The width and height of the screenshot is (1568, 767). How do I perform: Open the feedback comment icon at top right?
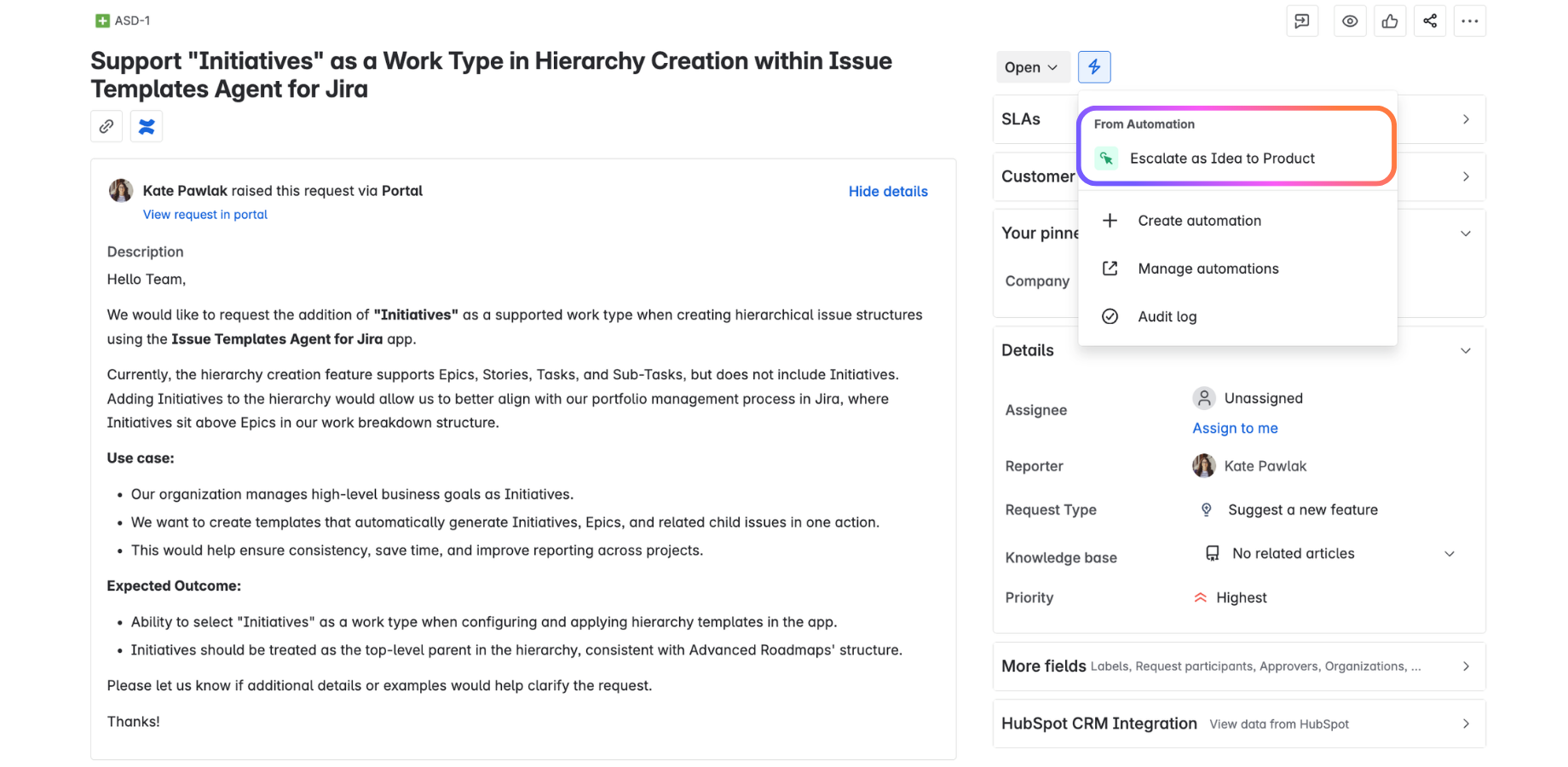click(1302, 21)
